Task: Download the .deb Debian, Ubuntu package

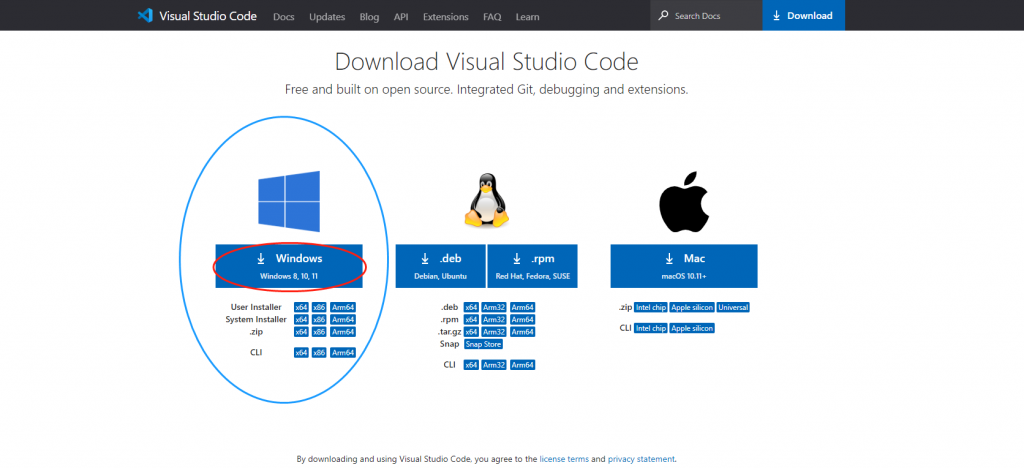Action: click(440, 266)
